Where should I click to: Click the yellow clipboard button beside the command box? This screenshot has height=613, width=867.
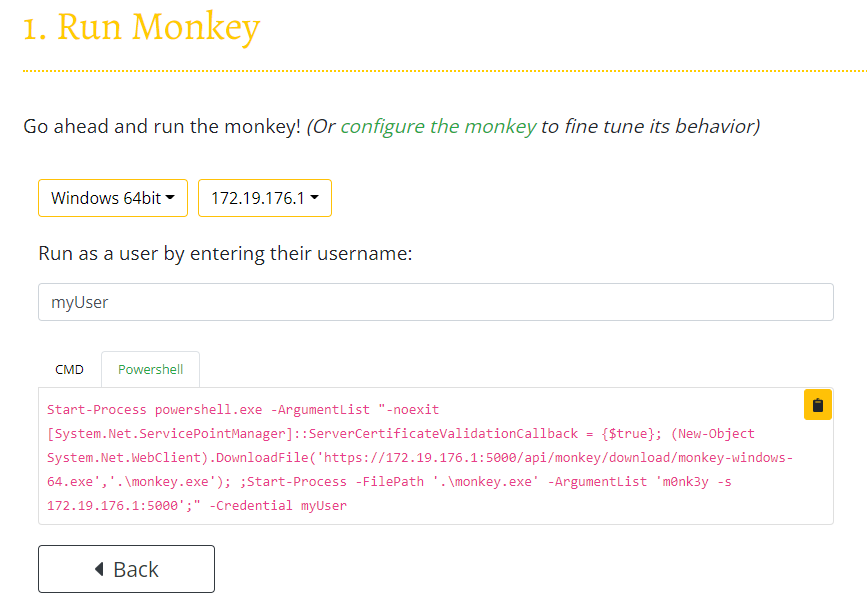coord(817,404)
